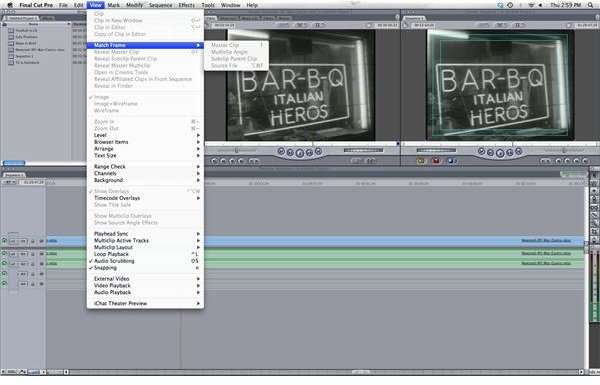The image size is (600, 385).
Task: Toggle Loop Playback in View menu
Action: pos(145,254)
